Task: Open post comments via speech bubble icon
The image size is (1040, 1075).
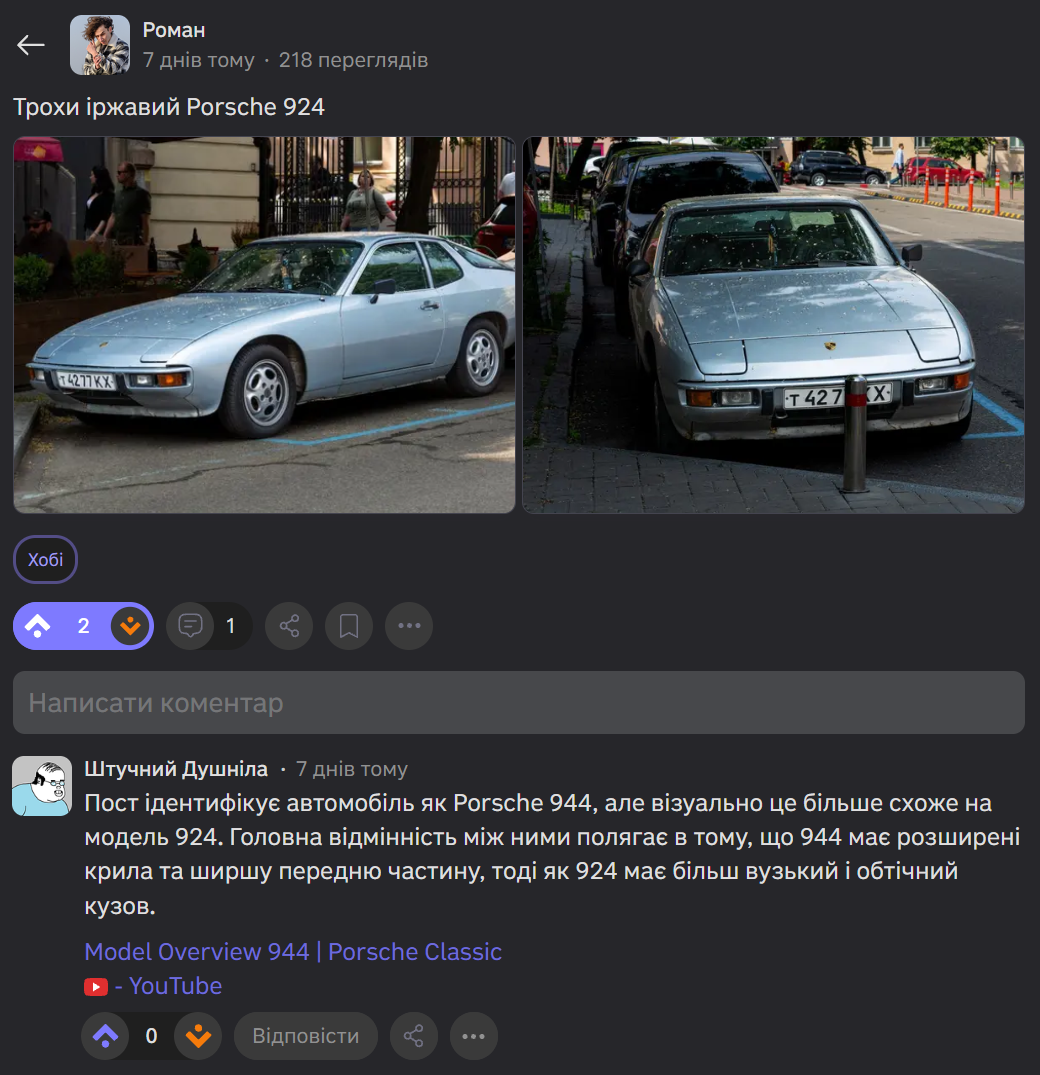Action: click(x=191, y=625)
